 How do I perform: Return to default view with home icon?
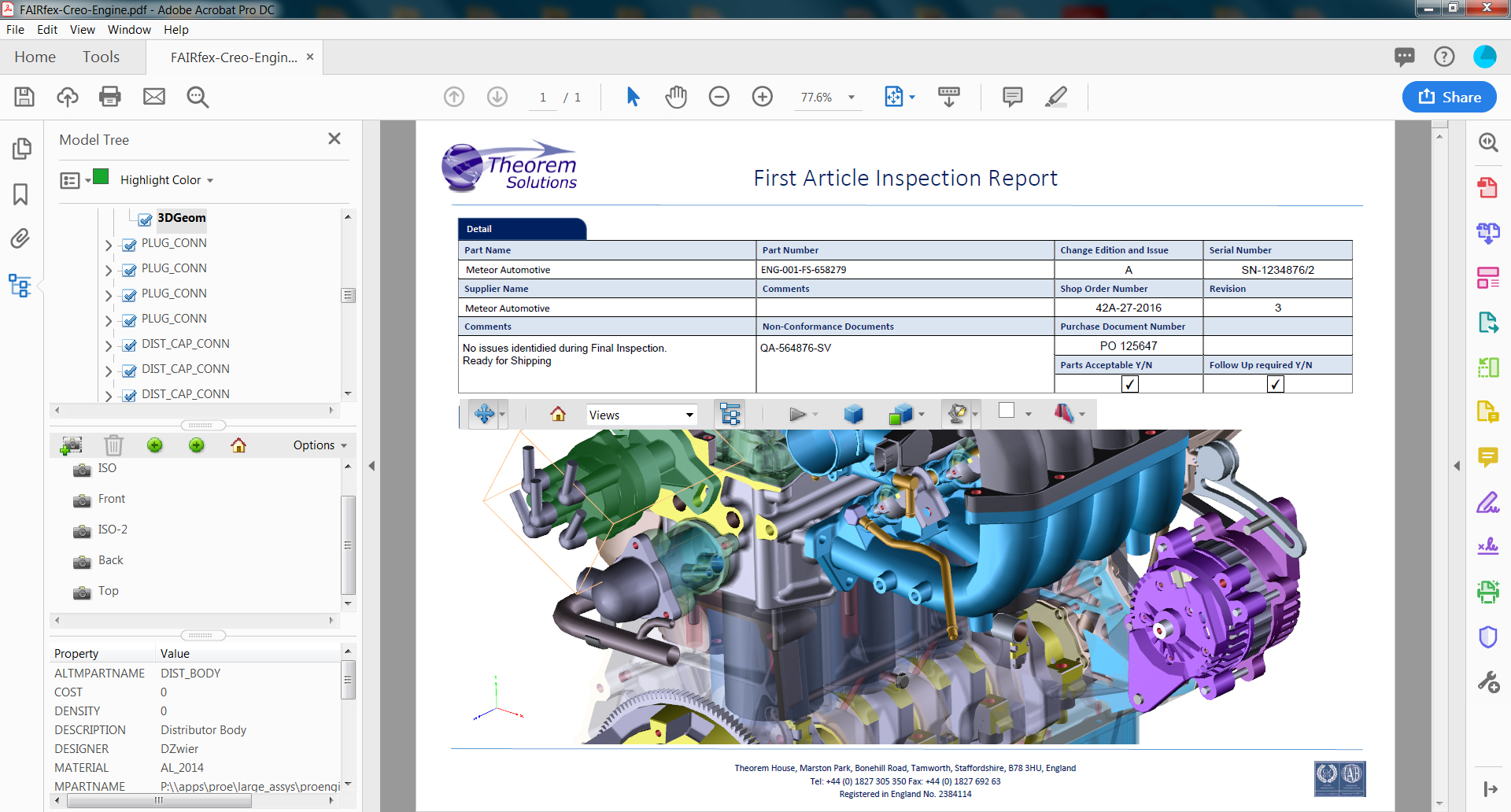click(x=559, y=413)
